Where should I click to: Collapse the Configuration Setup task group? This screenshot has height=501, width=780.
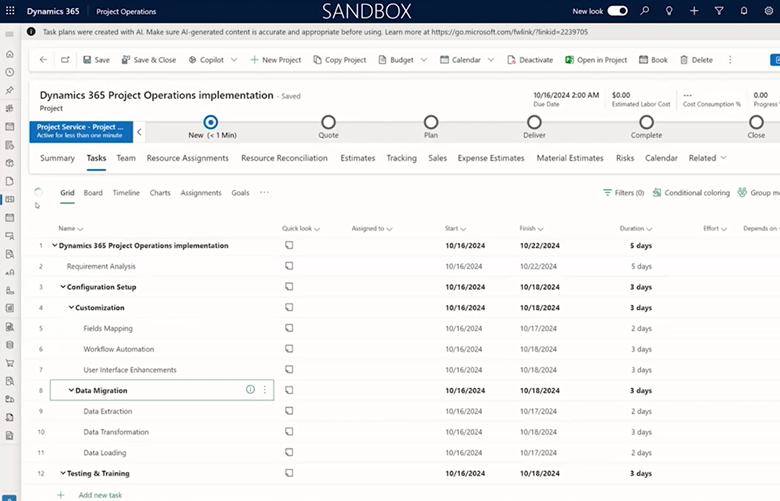[x=63, y=287]
